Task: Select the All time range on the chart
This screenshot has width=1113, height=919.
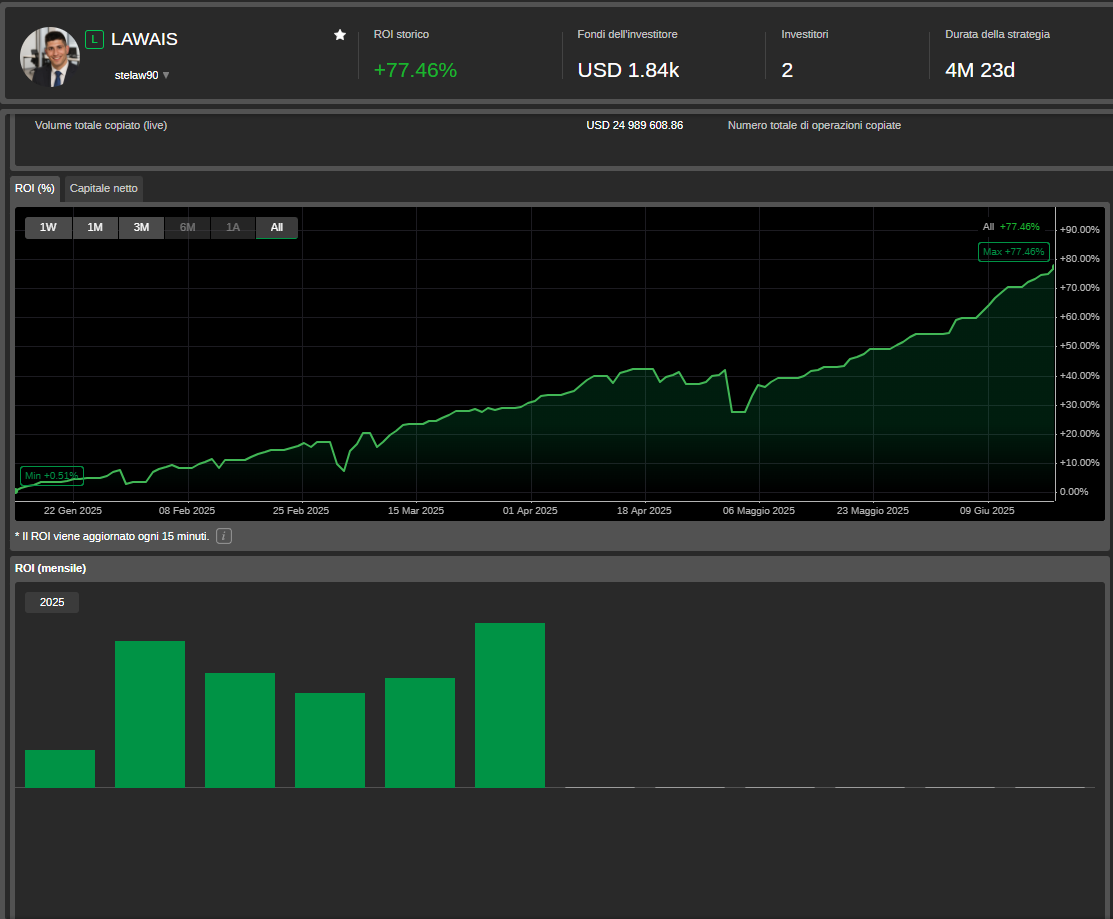Action: (277, 227)
